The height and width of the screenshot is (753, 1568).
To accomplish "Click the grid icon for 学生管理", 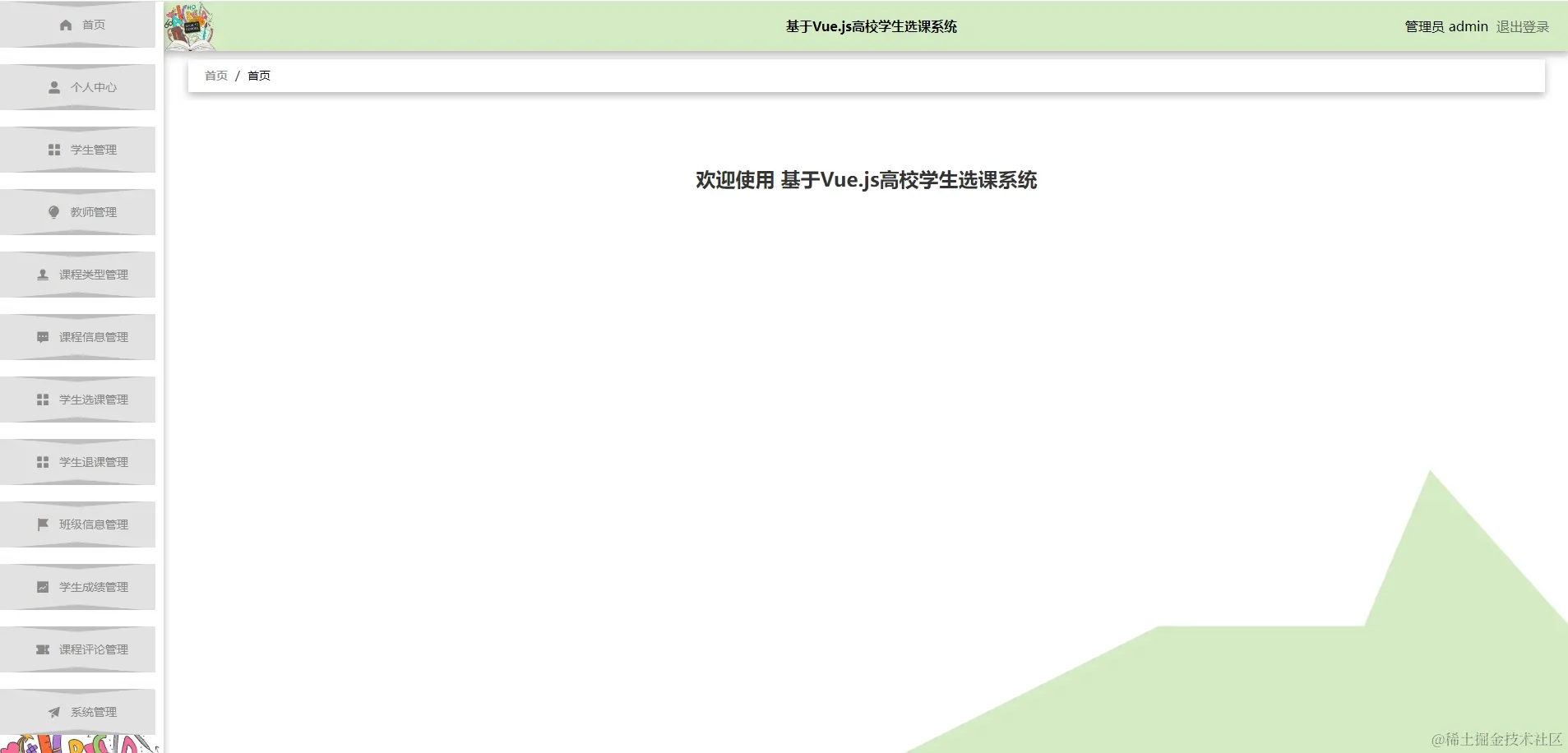I will [53, 150].
